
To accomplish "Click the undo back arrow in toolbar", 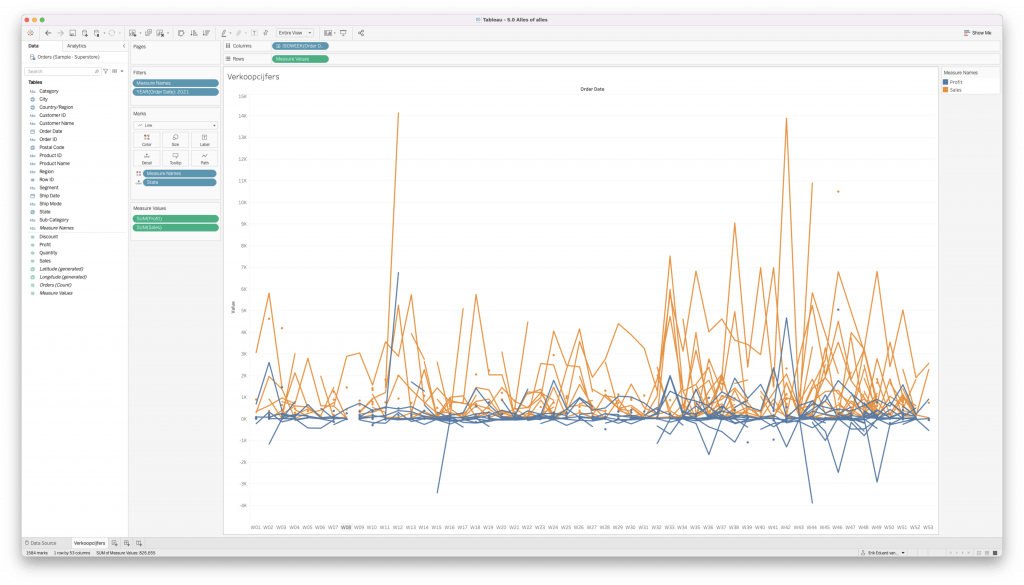I will [x=48, y=33].
